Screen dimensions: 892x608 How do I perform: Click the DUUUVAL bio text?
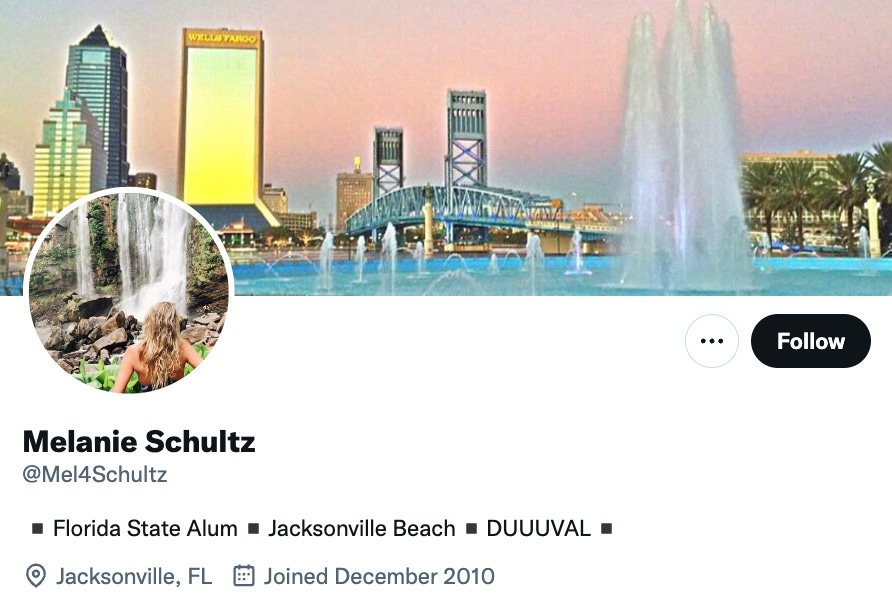click(538, 528)
